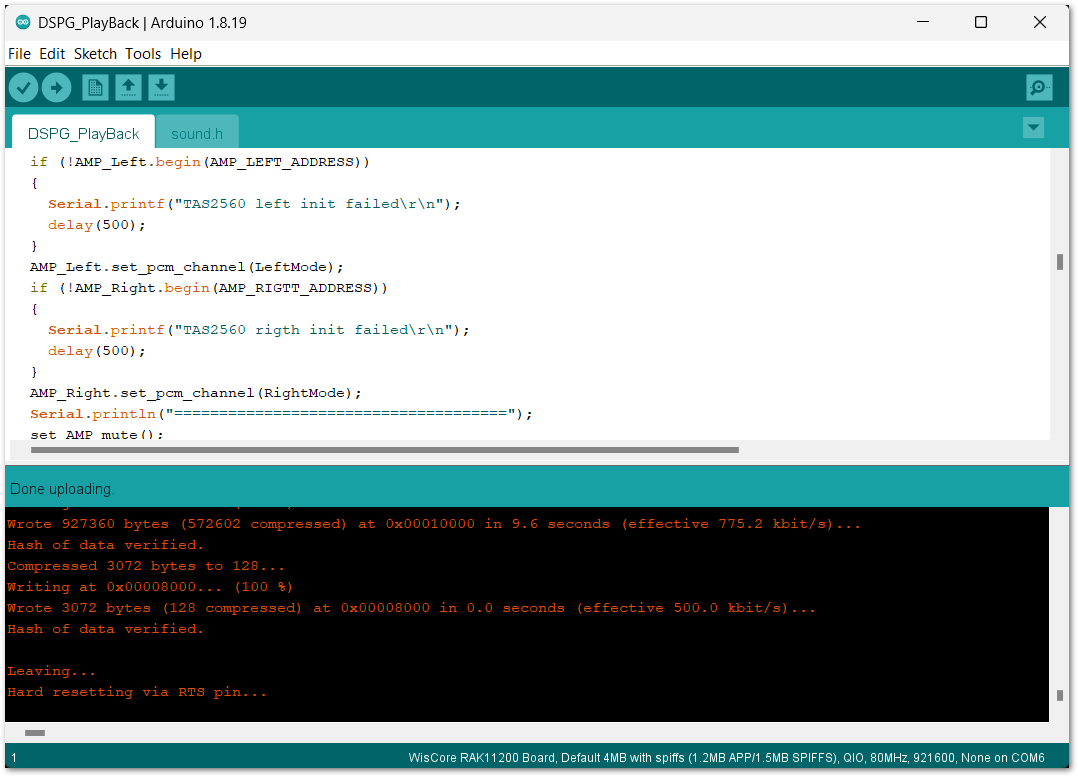This screenshot has height=777, width=1078.
Task: Open the Edit menu
Action: 52,54
